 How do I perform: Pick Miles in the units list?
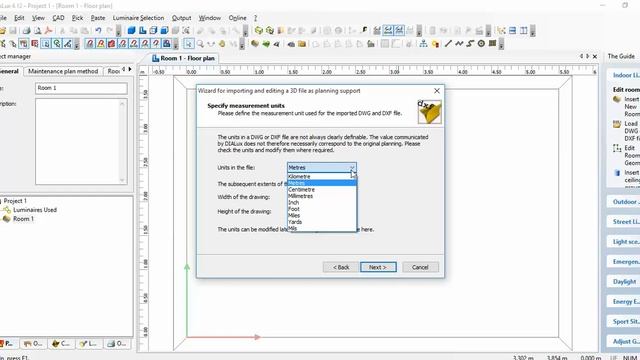pyautogui.click(x=322, y=216)
